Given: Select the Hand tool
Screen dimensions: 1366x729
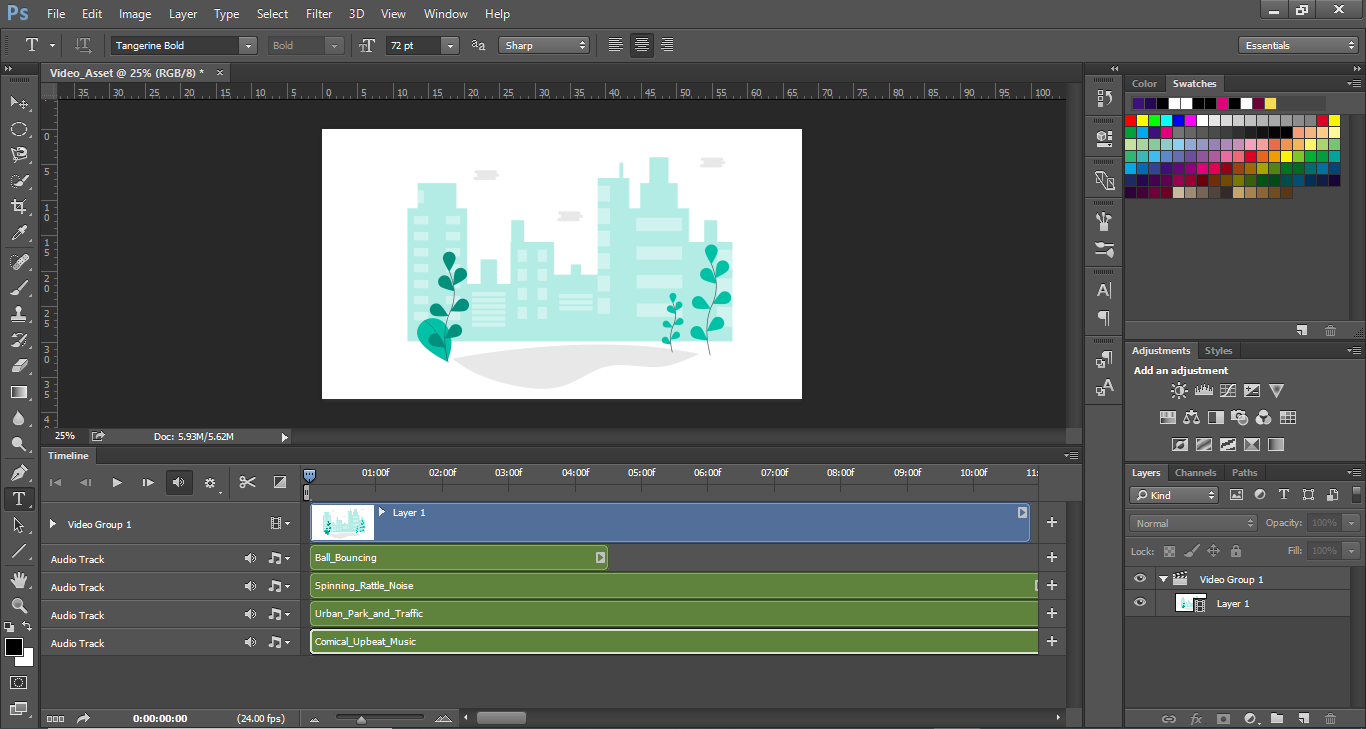Looking at the screenshot, I should pyautogui.click(x=18, y=580).
